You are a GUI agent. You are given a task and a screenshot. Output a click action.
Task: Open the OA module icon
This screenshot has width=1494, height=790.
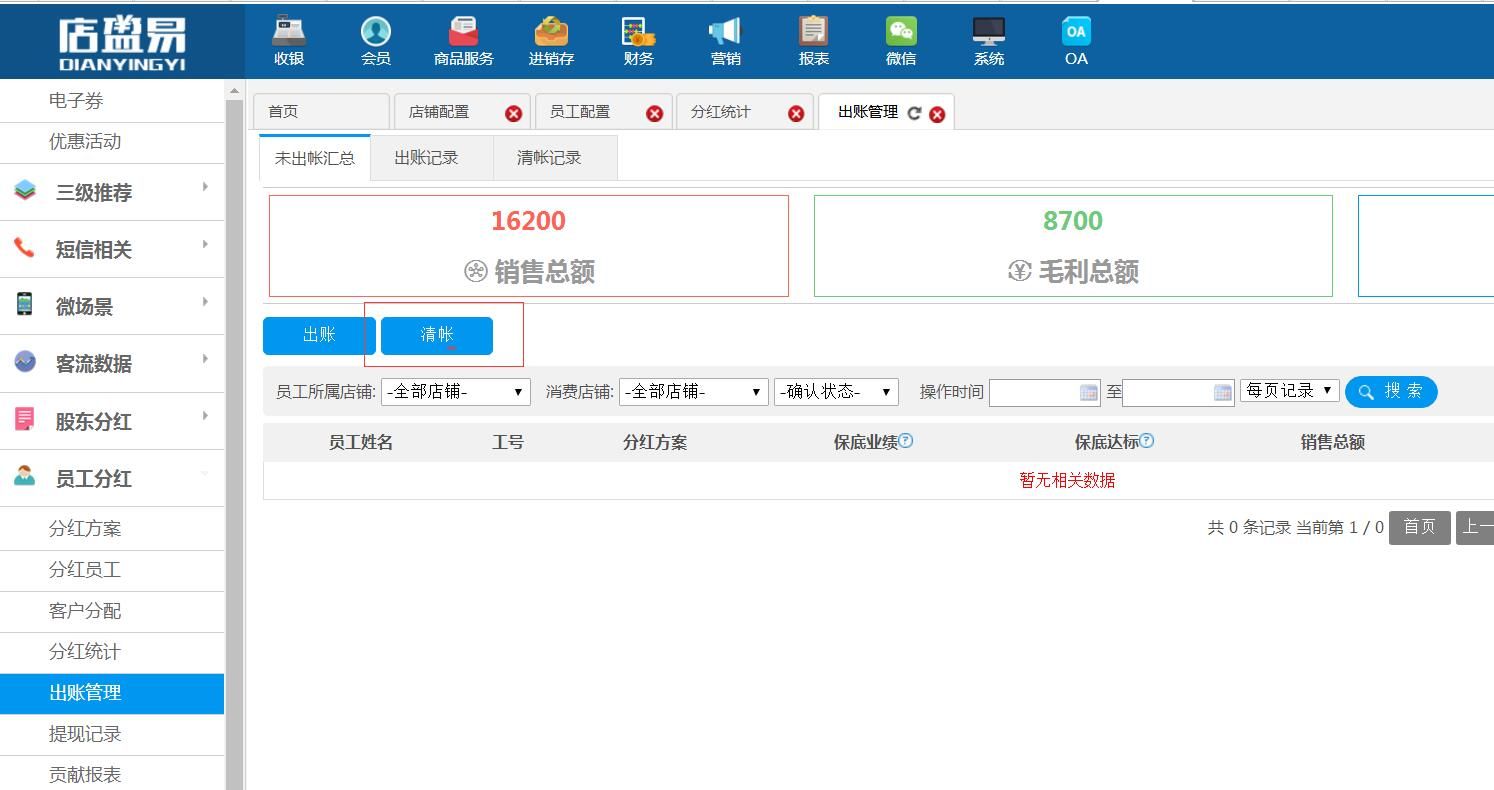point(1076,32)
